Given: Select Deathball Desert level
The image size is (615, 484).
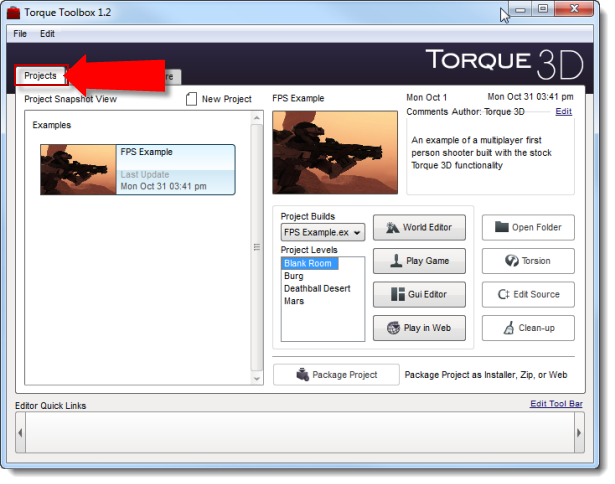Looking at the screenshot, I should point(317,289).
